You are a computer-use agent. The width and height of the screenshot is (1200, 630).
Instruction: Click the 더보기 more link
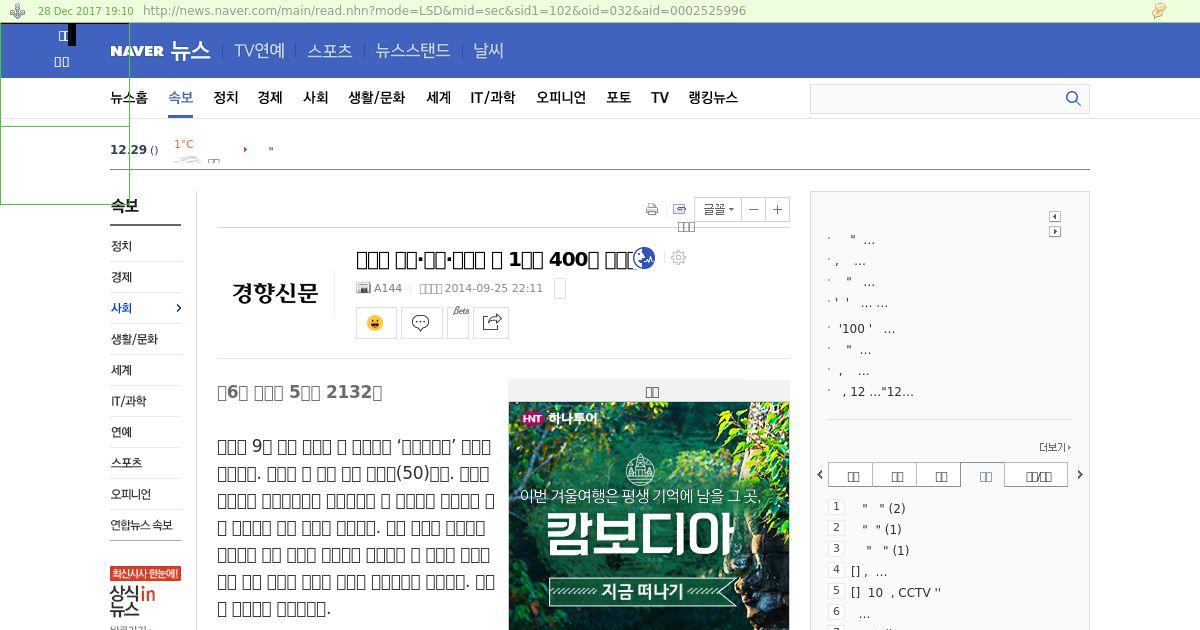[1055, 448]
